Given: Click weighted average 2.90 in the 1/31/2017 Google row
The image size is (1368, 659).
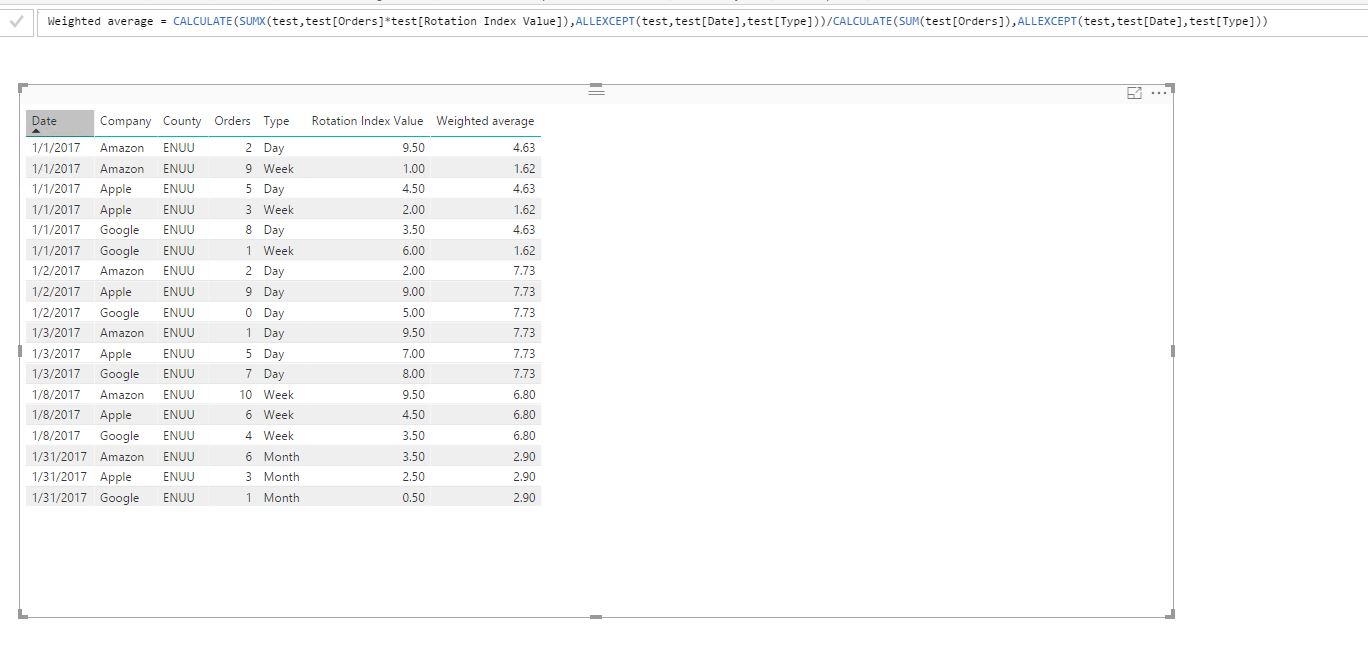Looking at the screenshot, I should (524, 498).
